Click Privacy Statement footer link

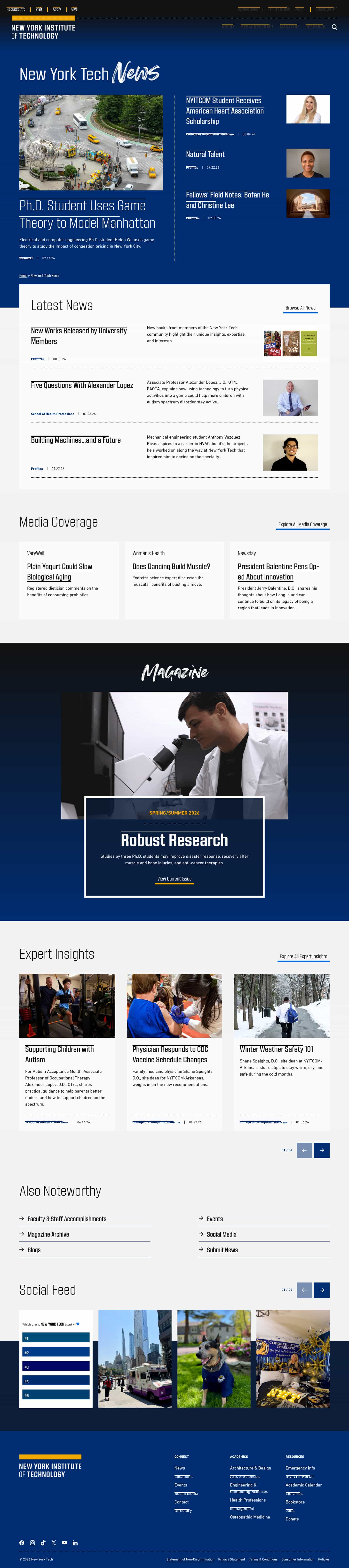232,1560
